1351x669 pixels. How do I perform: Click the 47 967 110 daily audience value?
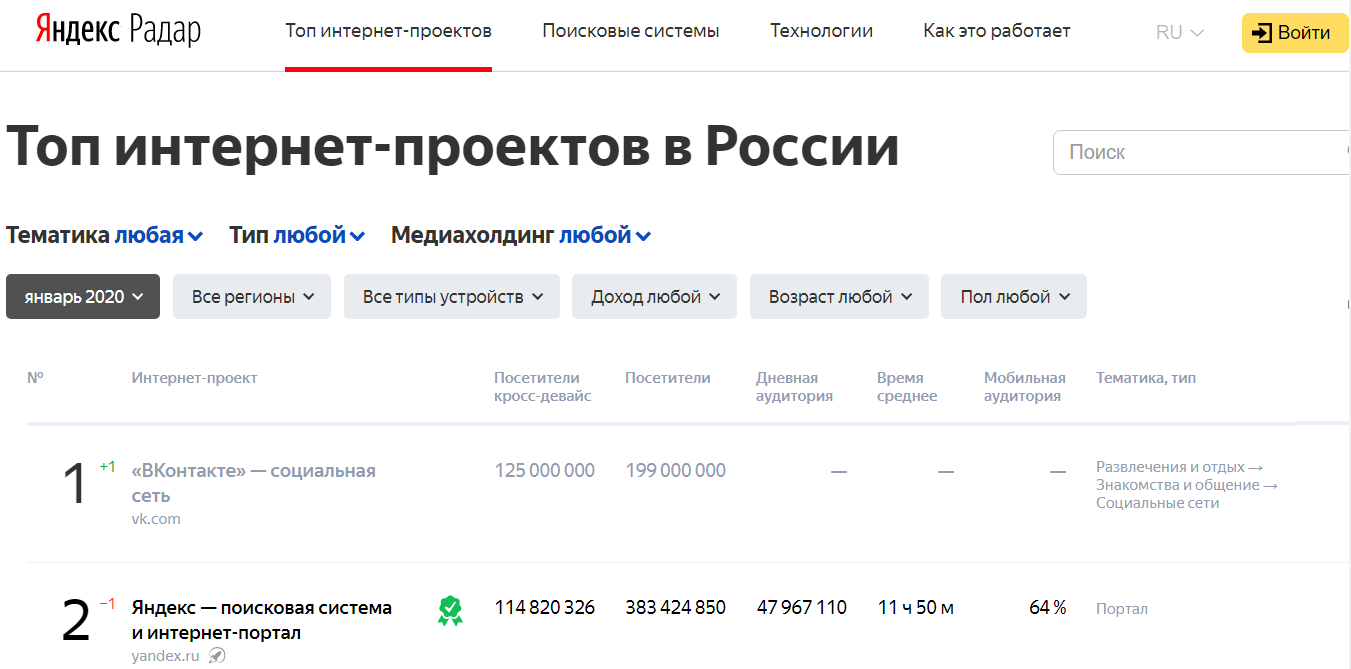pyautogui.click(x=802, y=607)
